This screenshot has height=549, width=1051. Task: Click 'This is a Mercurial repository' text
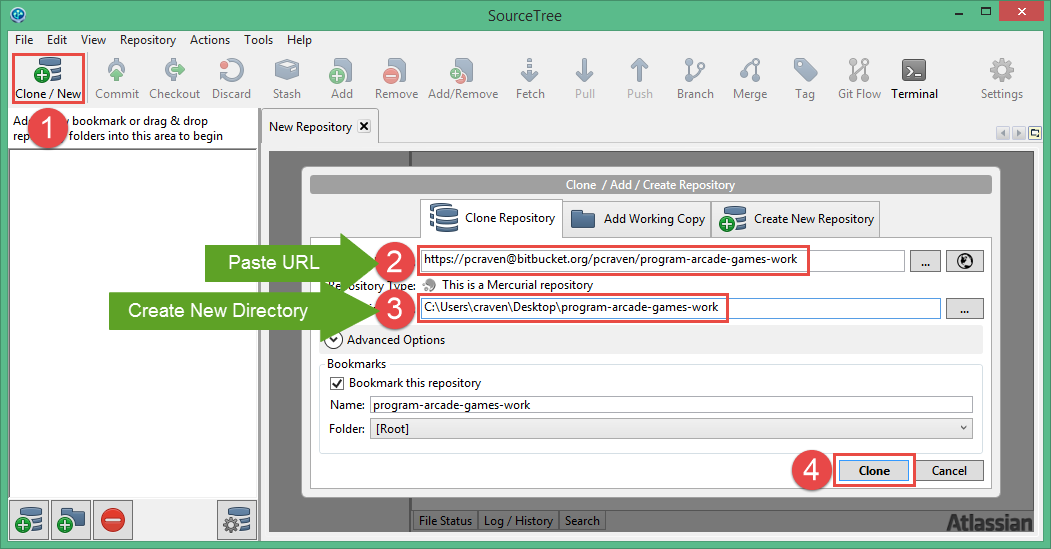[517, 285]
